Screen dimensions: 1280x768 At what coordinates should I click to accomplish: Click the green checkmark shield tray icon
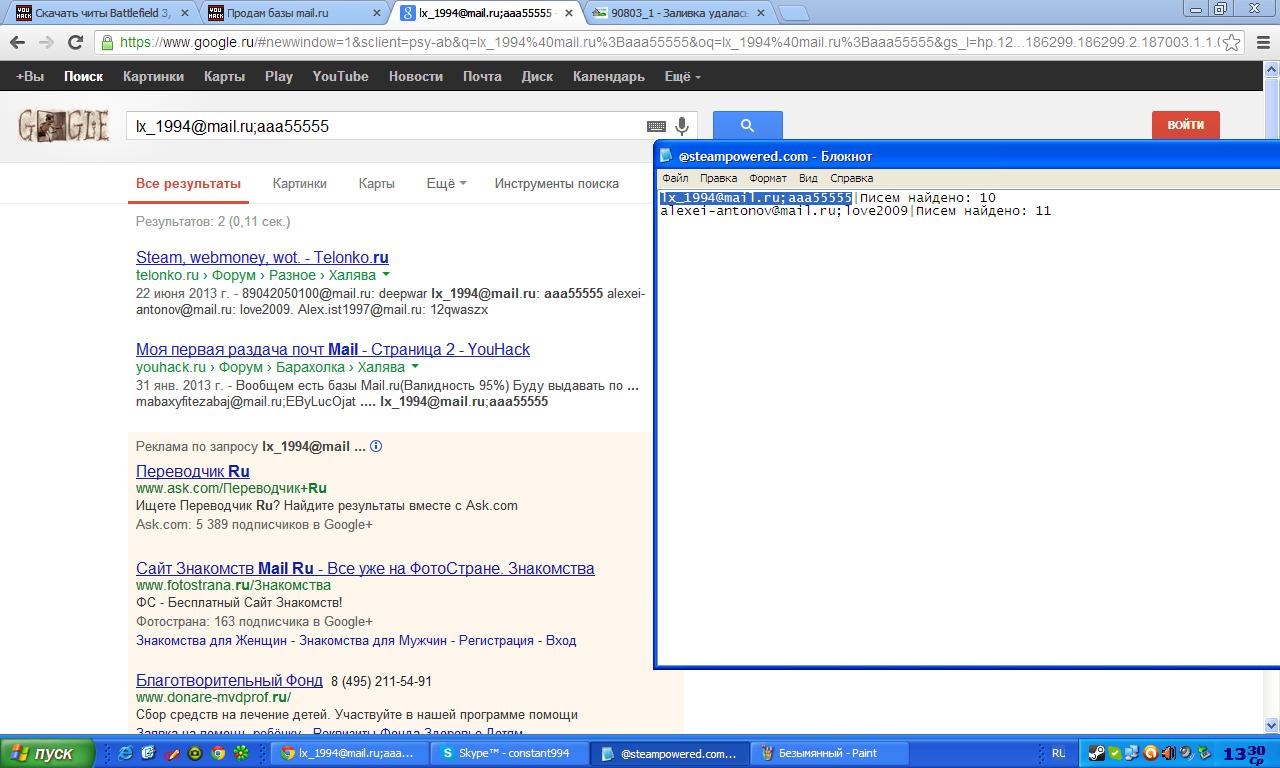tap(1115, 753)
